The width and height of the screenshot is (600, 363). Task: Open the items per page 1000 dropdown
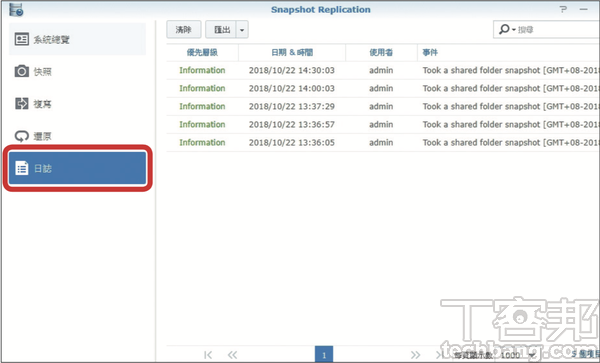[x=517, y=355]
